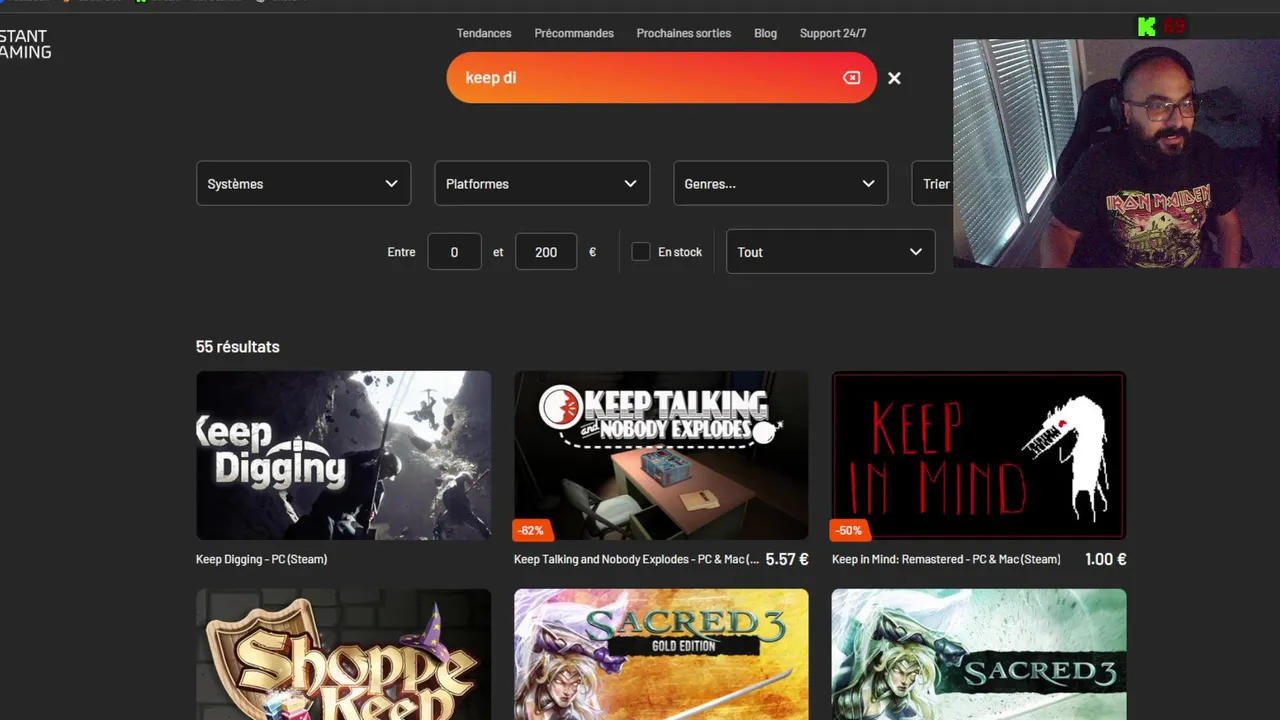Click the -50% discount badge
1280x720 pixels.
[x=850, y=530]
